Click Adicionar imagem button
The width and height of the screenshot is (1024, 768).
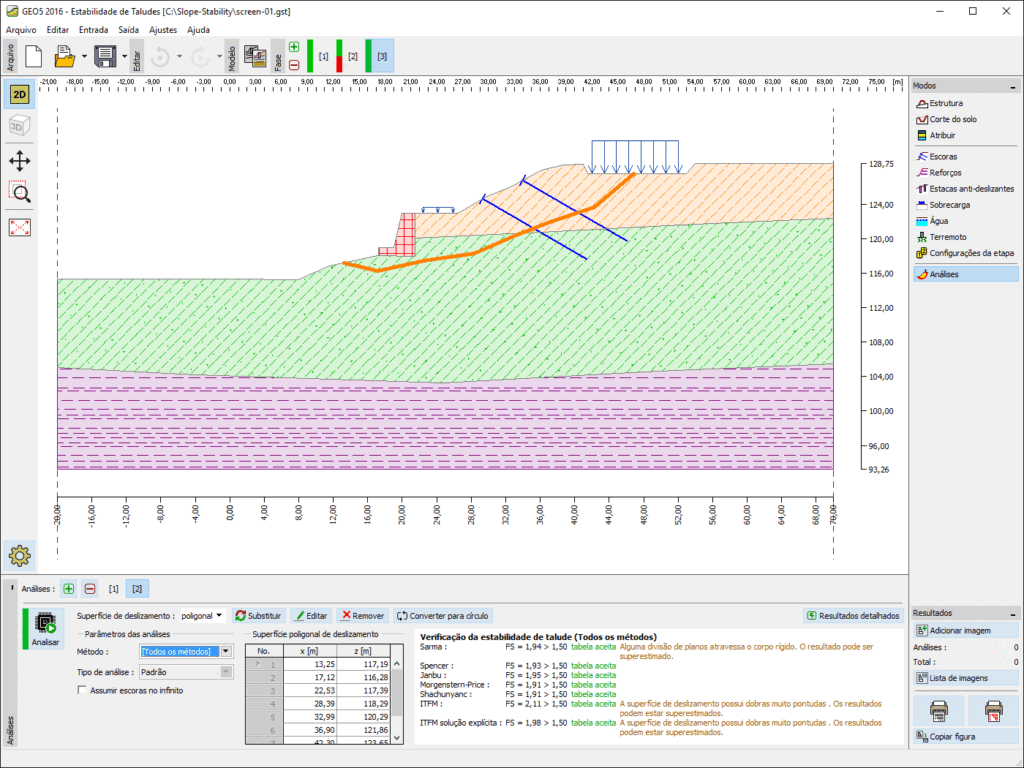click(x=965, y=630)
